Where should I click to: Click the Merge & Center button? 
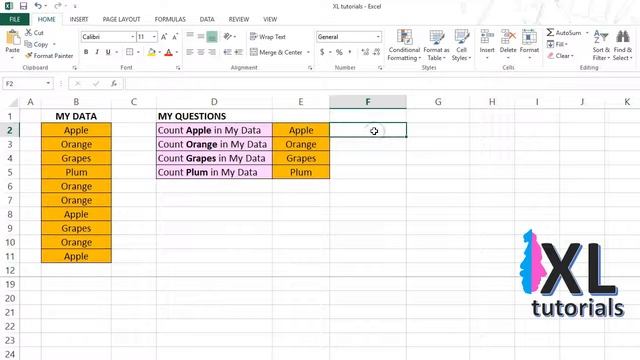click(x=276, y=52)
